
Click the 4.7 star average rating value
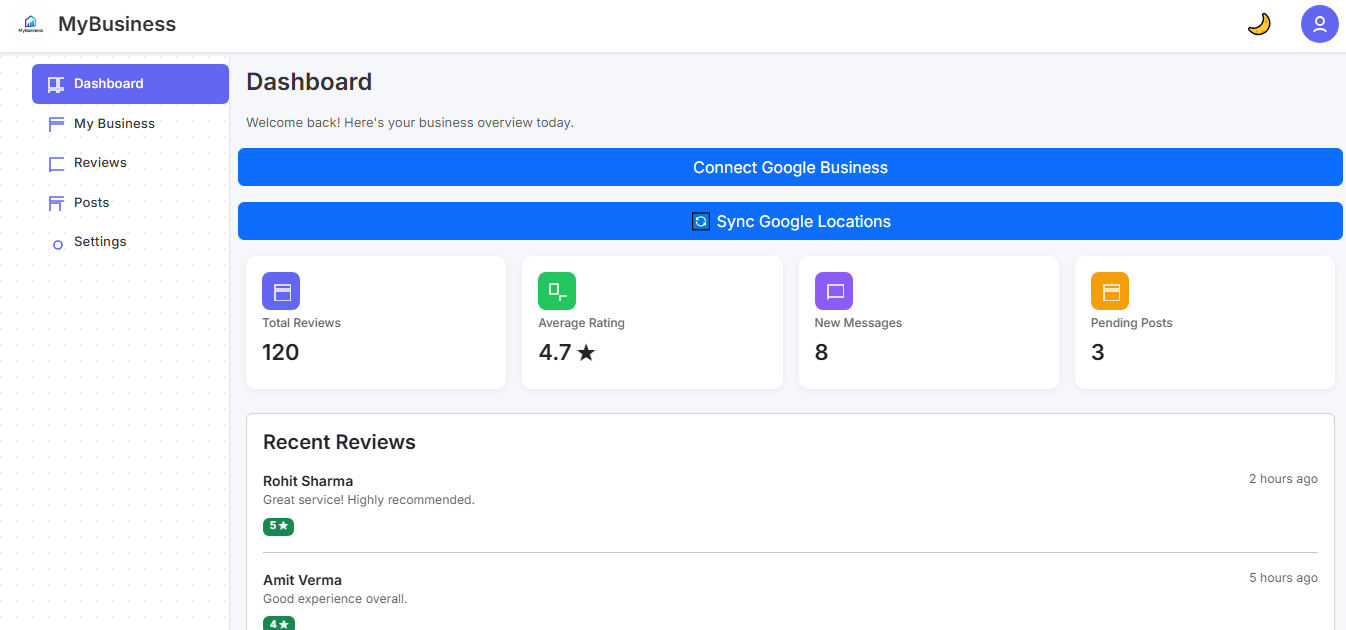pyautogui.click(x=566, y=352)
